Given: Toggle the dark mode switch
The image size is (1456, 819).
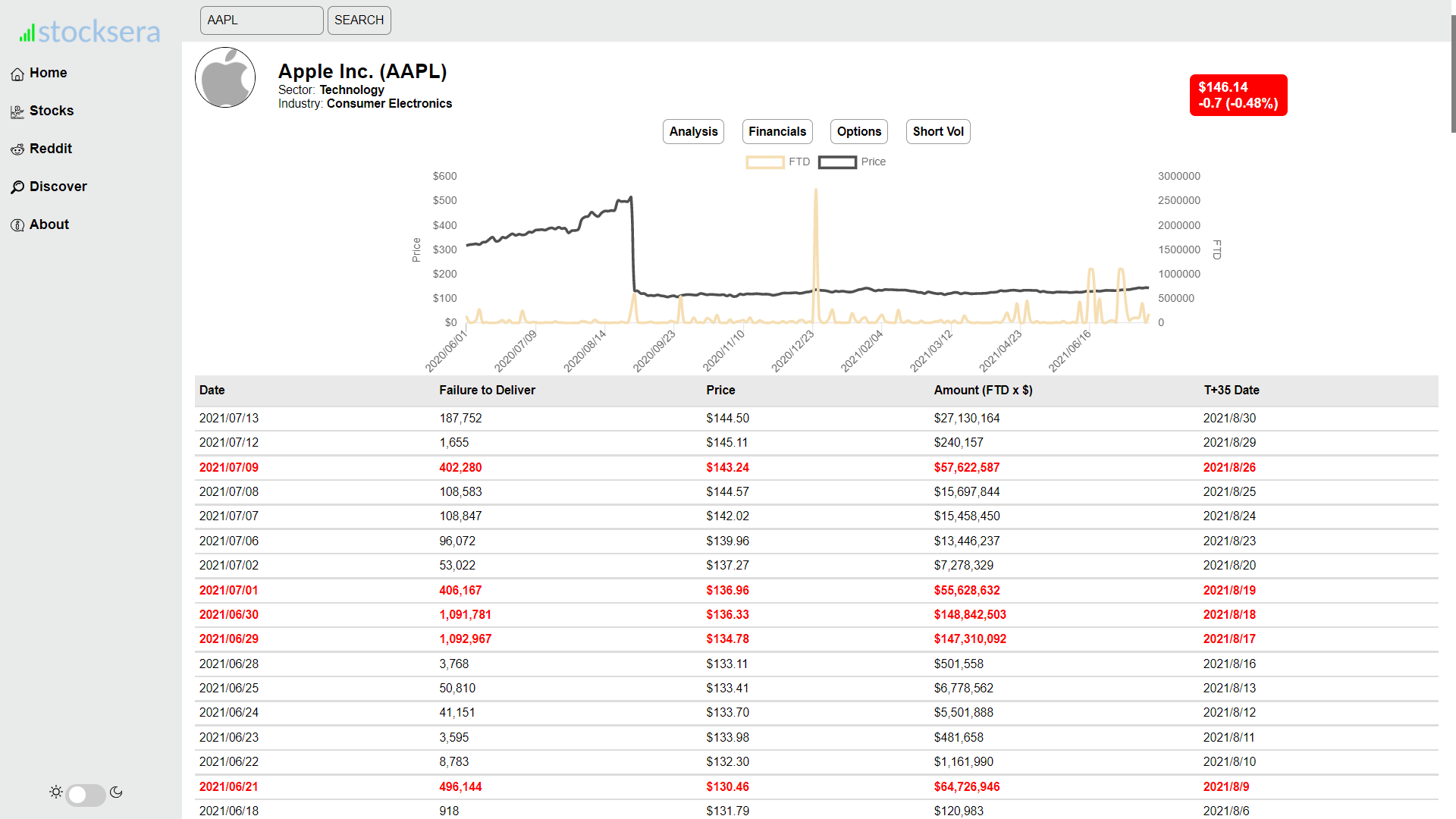Looking at the screenshot, I should point(86,794).
